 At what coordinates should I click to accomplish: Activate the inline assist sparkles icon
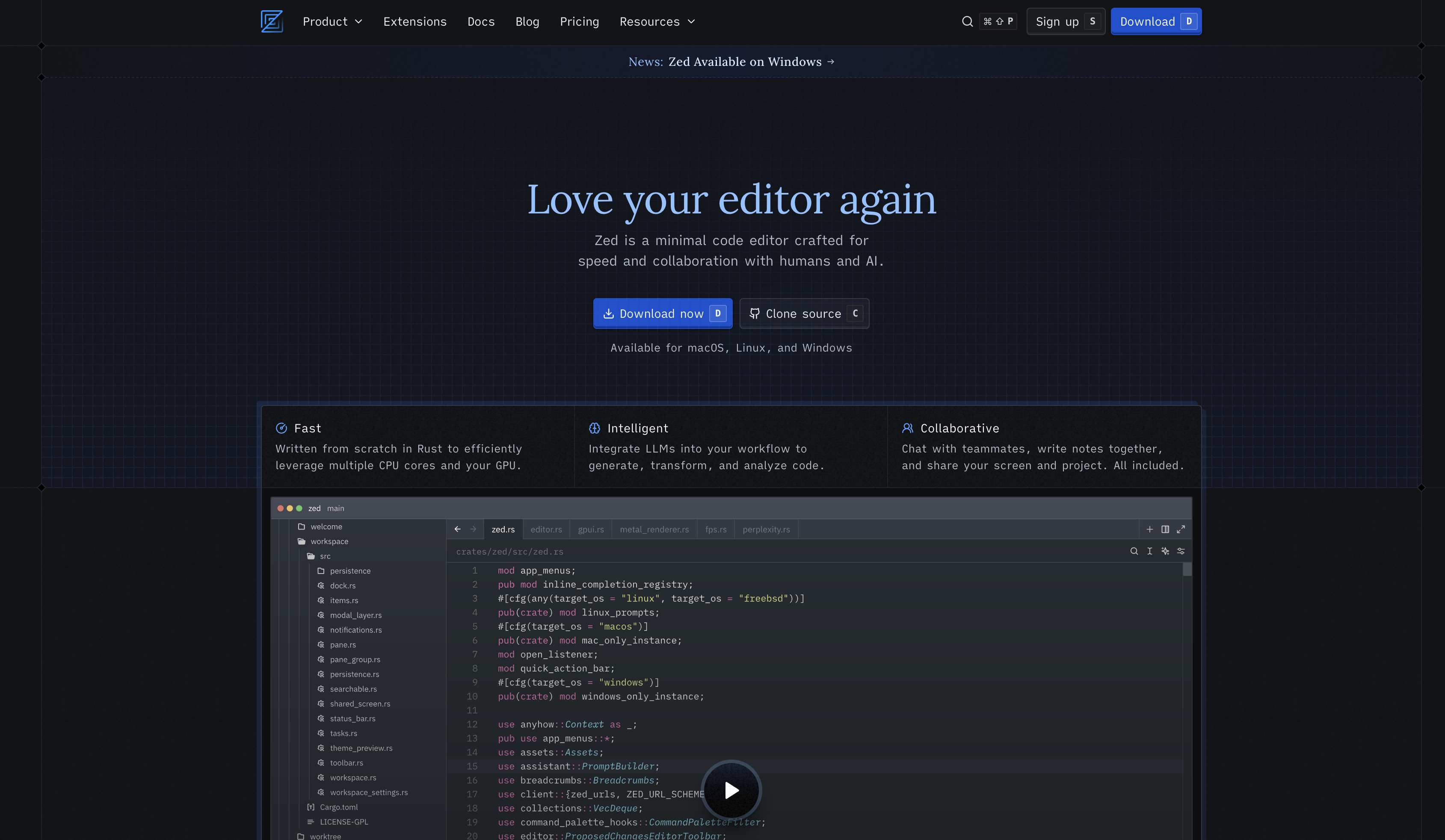(x=1165, y=551)
